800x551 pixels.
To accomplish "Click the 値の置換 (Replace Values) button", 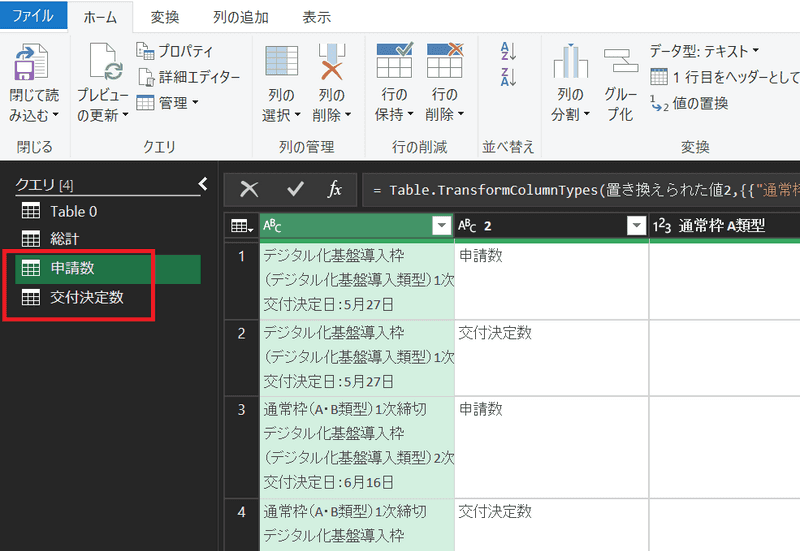I will [x=689, y=102].
